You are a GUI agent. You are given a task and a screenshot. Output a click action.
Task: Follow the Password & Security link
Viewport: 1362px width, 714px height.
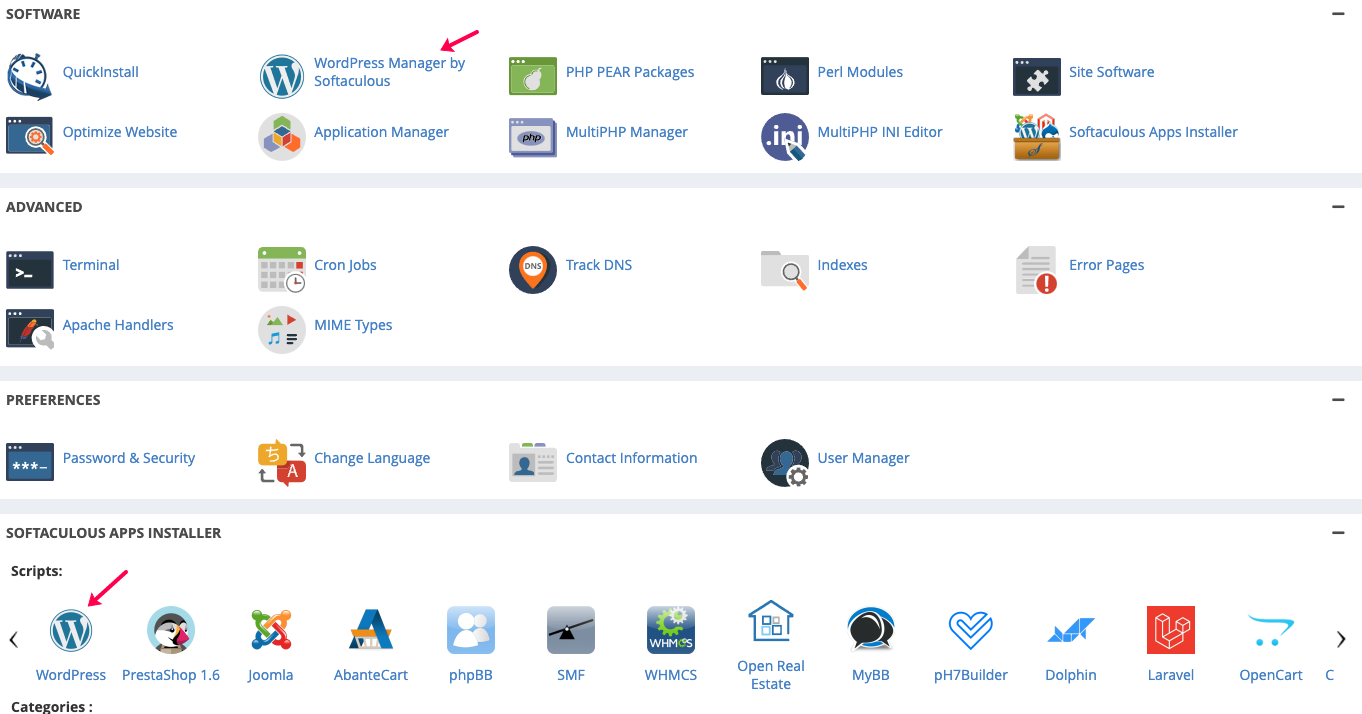pyautogui.click(x=129, y=458)
